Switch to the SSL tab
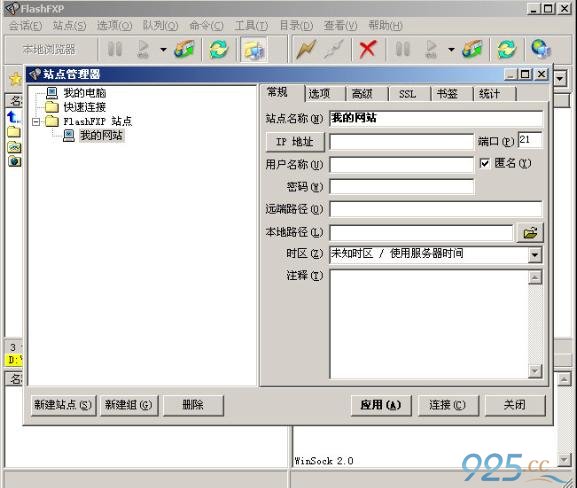Viewport: 577px width, 488px height. (x=407, y=94)
